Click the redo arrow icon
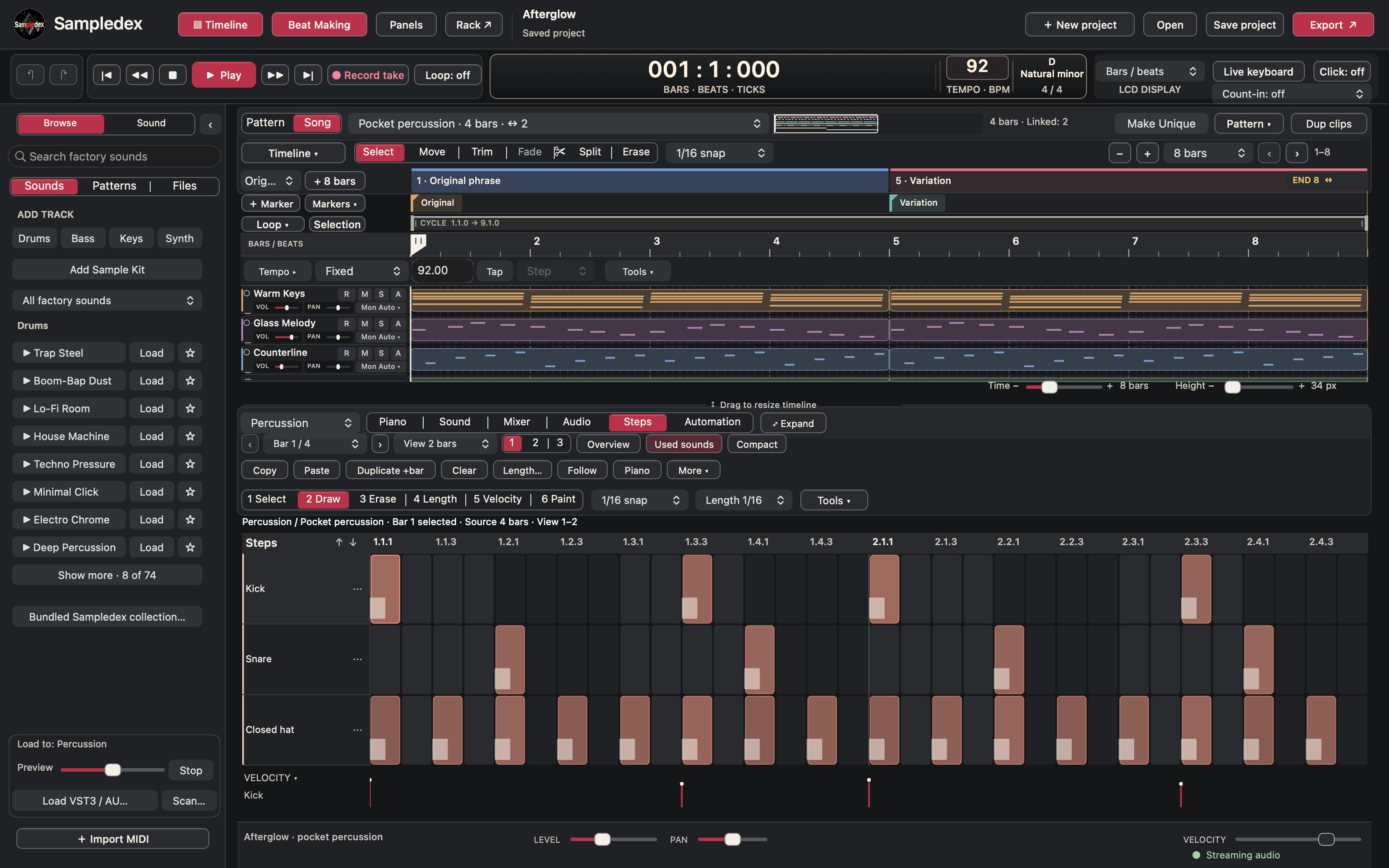Viewport: 1389px width, 868px height. click(x=63, y=75)
